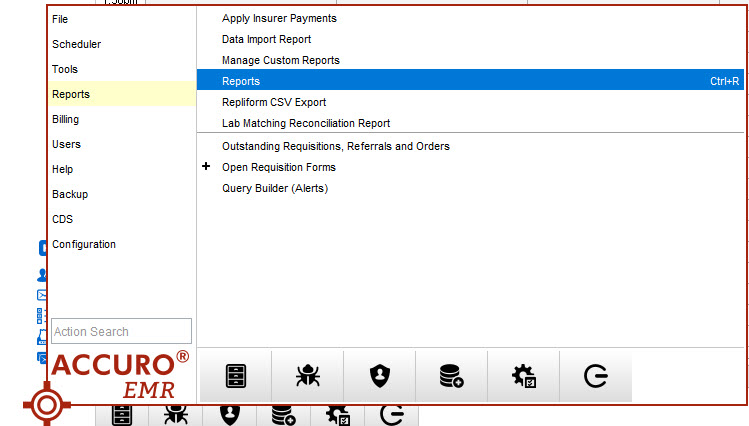Open Query Builder (Alerts)
This screenshot has width=749, height=426.
pos(274,188)
